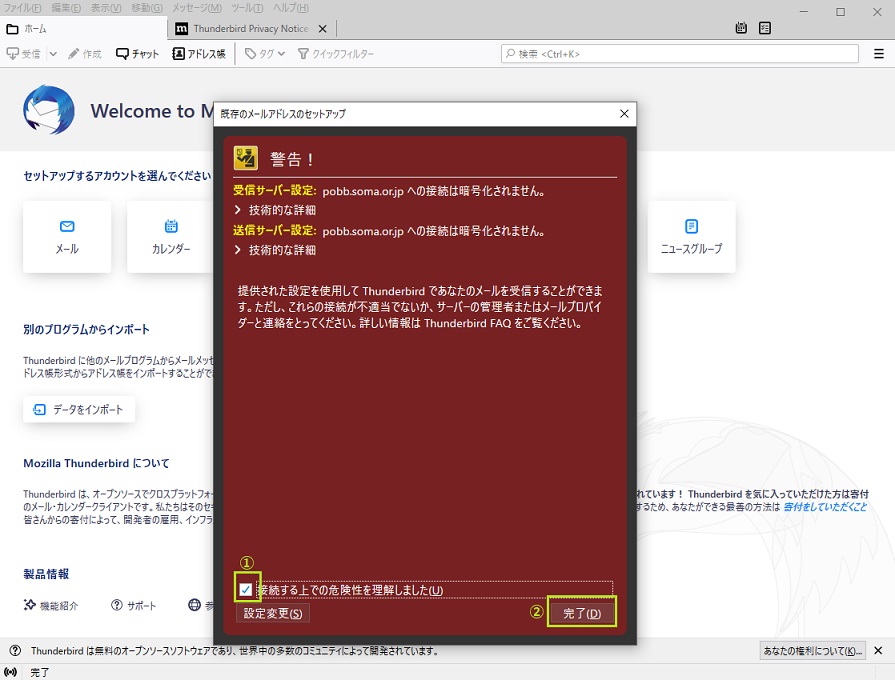Click the Write (作成) toolbar button
This screenshot has width=895, height=680.
pyautogui.click(x=84, y=54)
